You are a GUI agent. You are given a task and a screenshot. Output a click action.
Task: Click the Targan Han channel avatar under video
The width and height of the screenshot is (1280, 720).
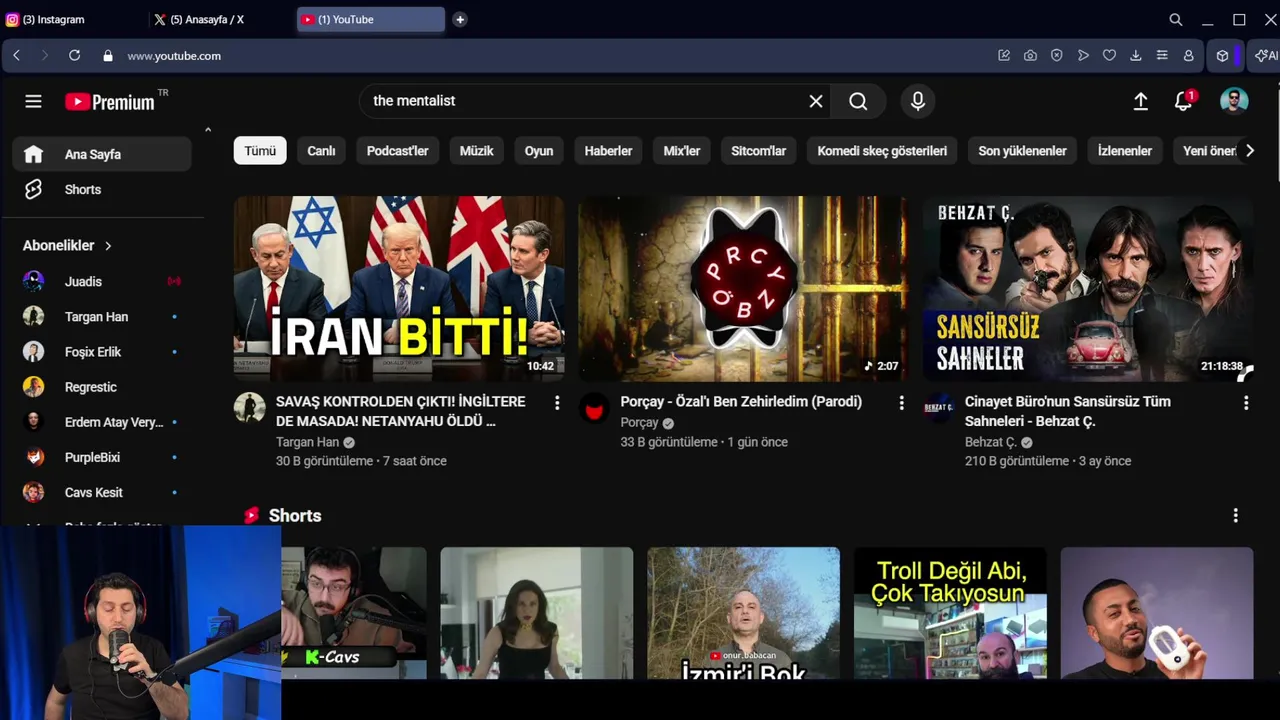250,408
